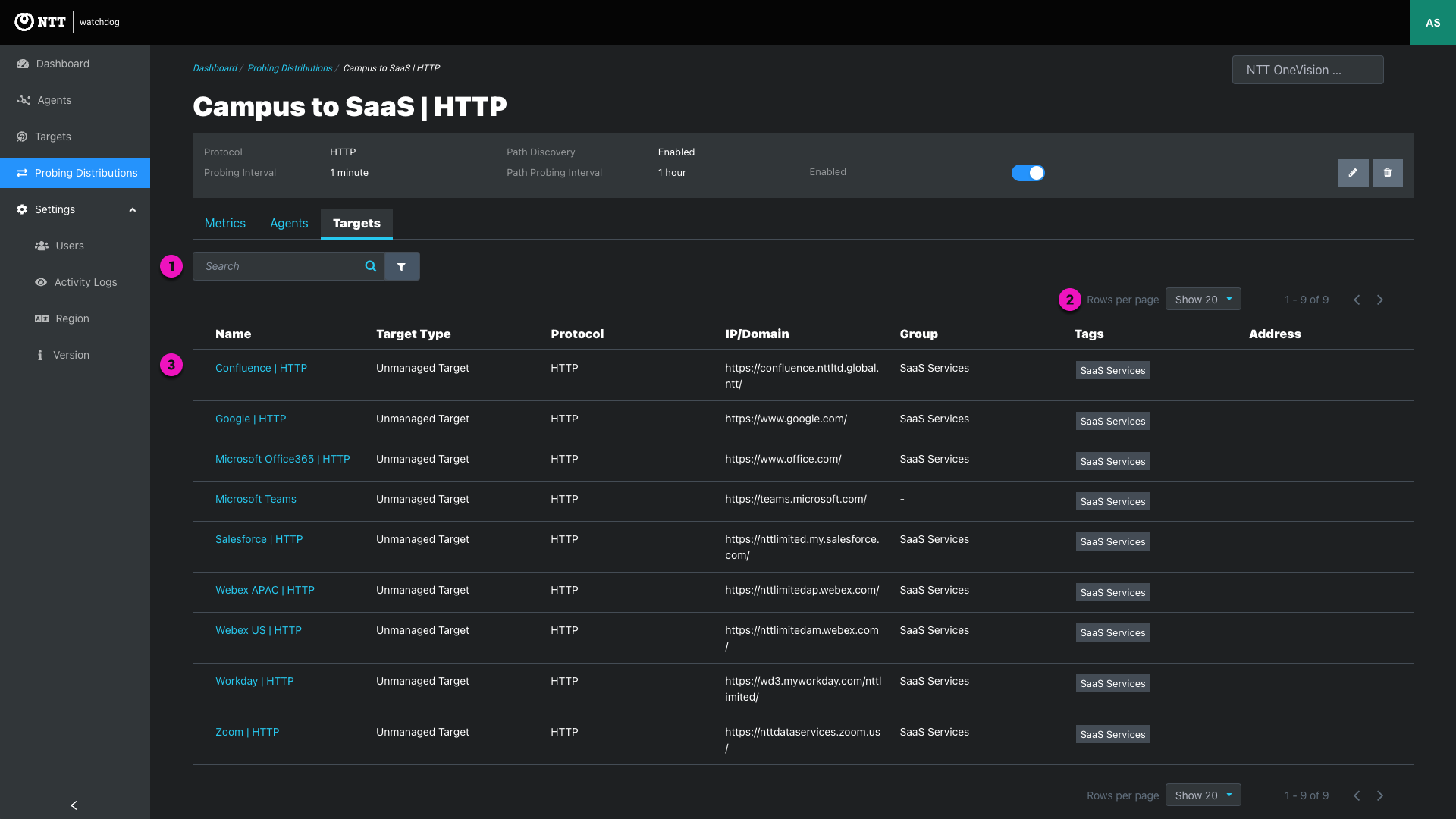Open bottom Rows per page Show 20 dropdown

(x=1203, y=795)
